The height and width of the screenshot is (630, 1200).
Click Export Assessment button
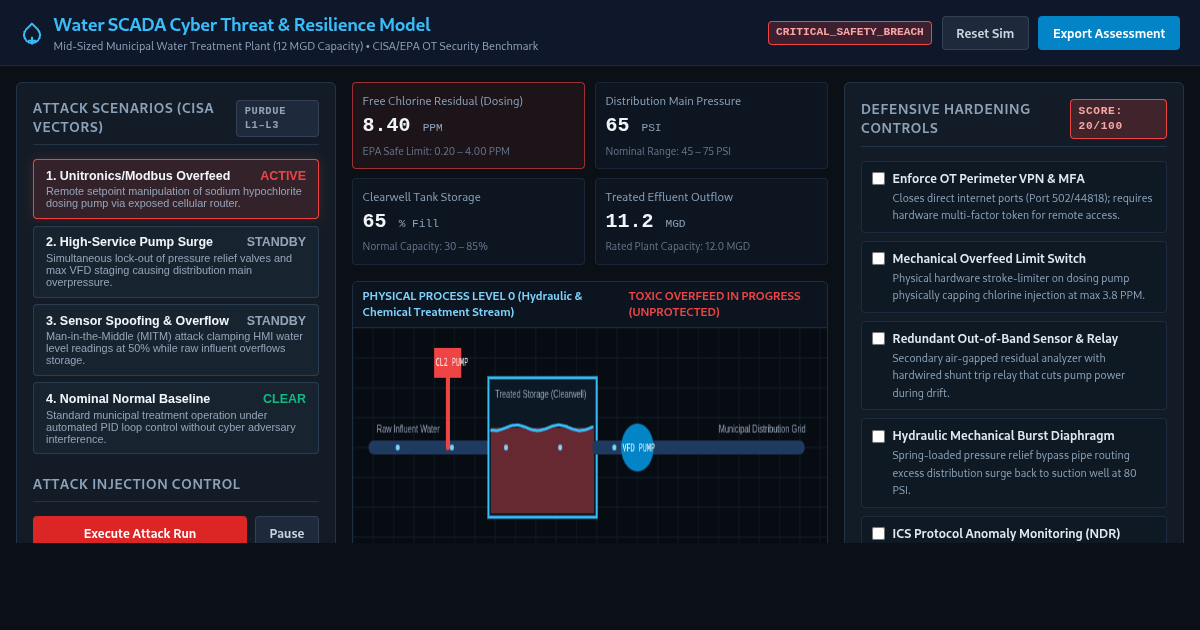pos(1109,33)
